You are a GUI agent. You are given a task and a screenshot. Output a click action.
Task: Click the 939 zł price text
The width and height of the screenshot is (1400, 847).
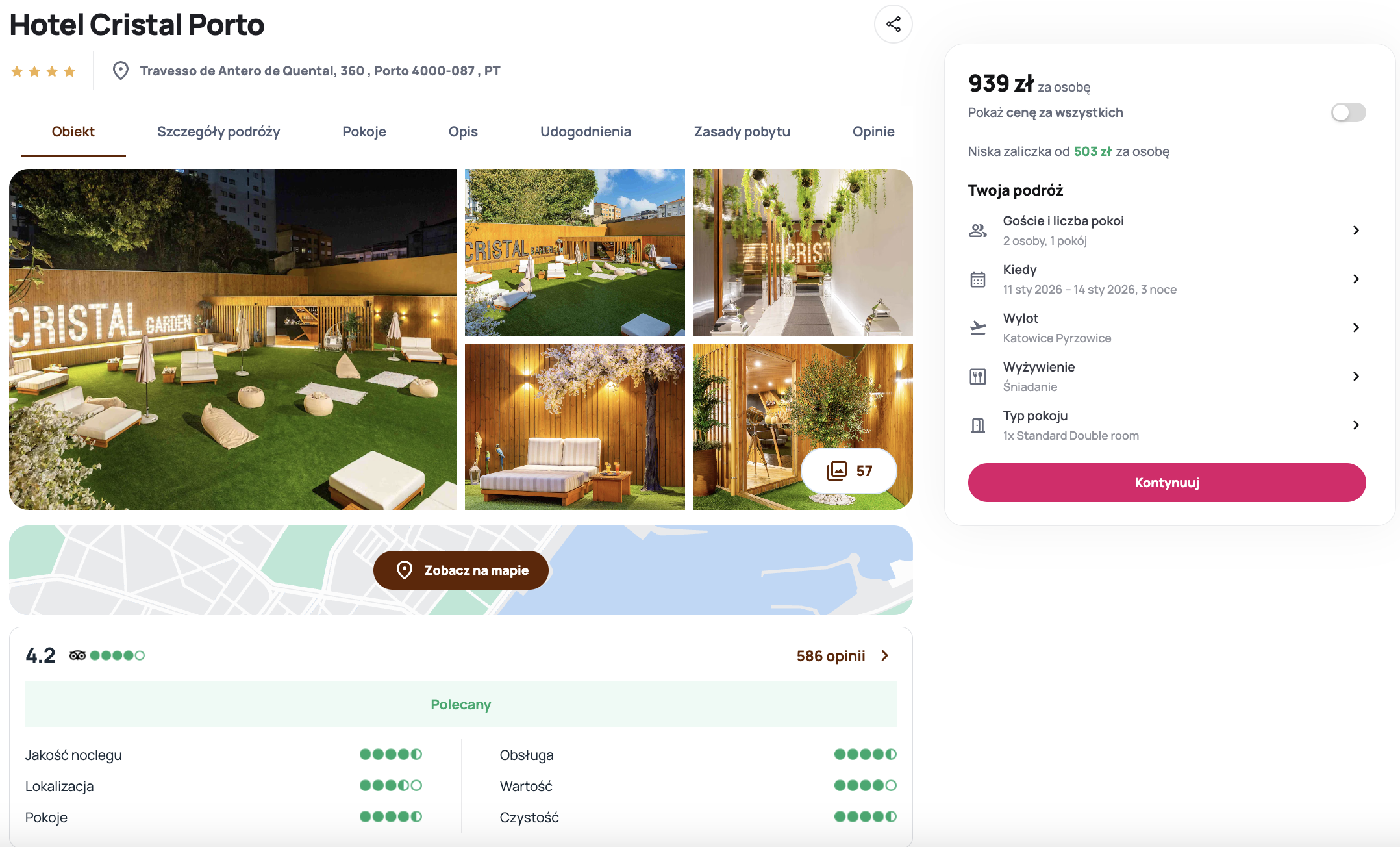pyautogui.click(x=1001, y=83)
